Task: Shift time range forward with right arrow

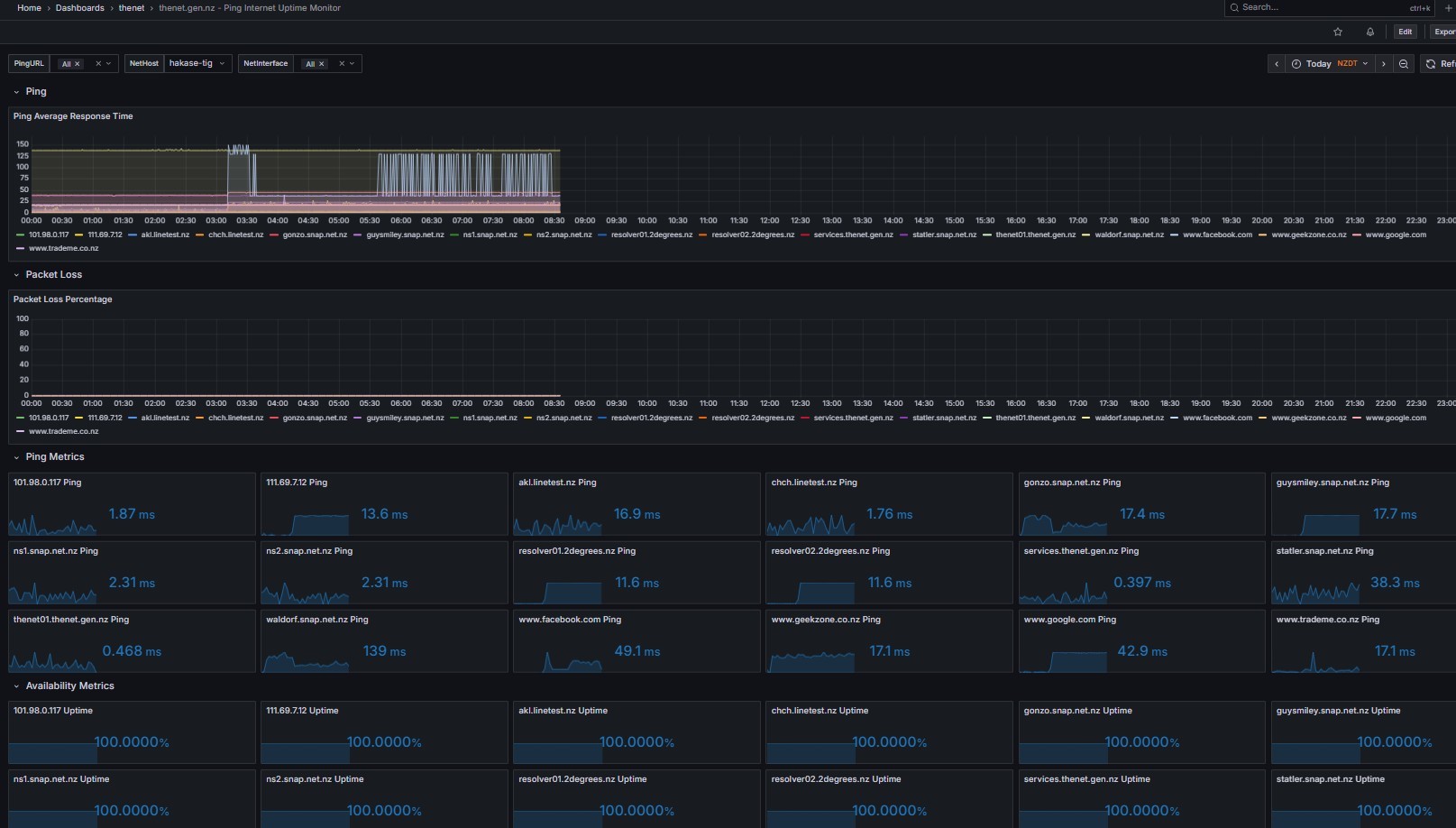Action: [x=1384, y=64]
